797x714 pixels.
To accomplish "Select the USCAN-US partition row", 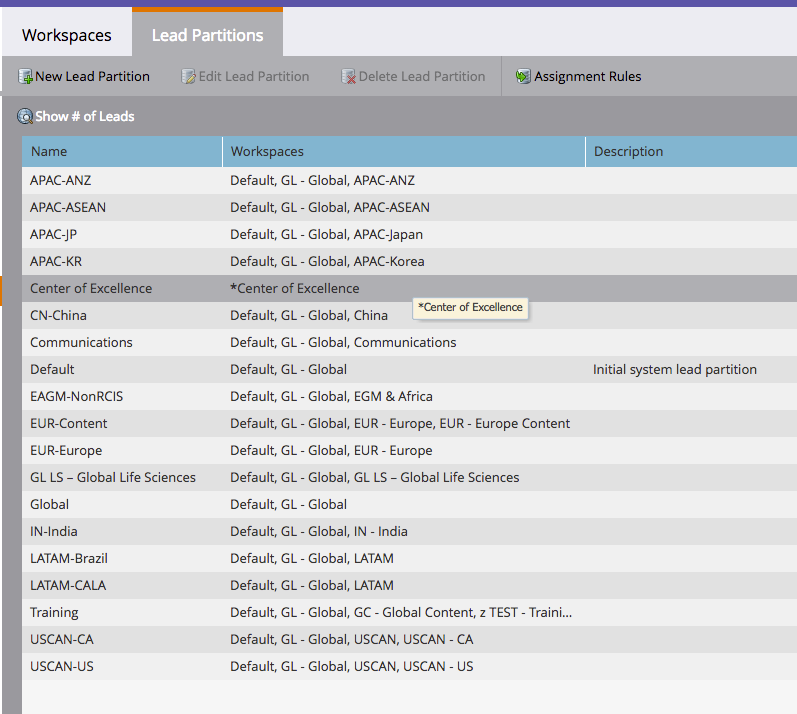I will tap(409, 666).
